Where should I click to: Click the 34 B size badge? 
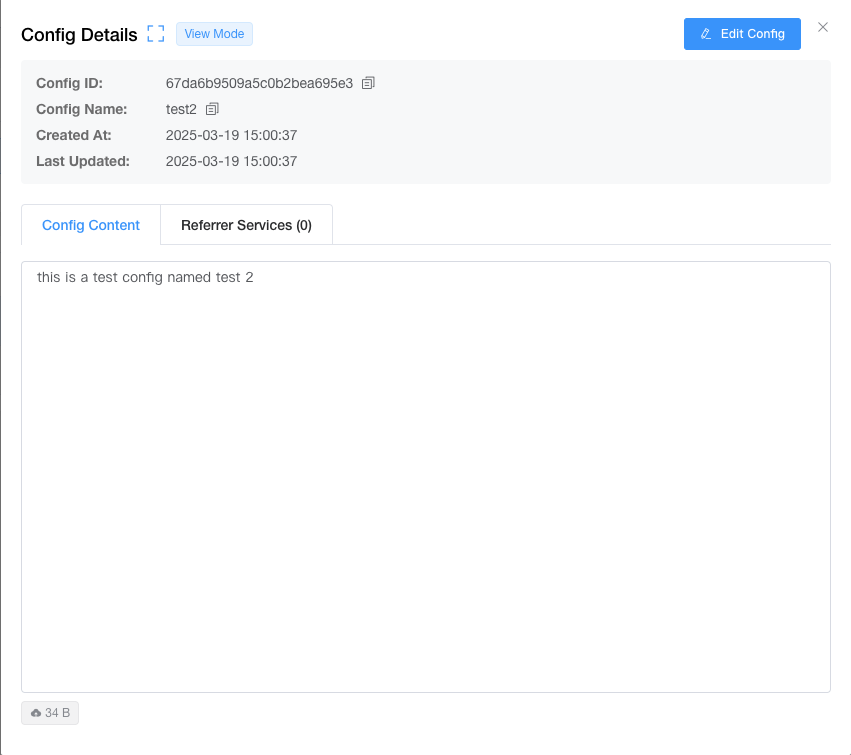[x=50, y=713]
